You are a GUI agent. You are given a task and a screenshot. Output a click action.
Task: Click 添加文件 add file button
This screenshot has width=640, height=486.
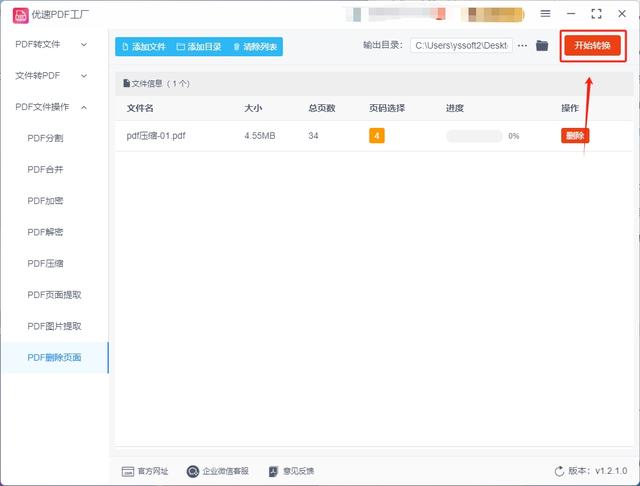(x=144, y=47)
